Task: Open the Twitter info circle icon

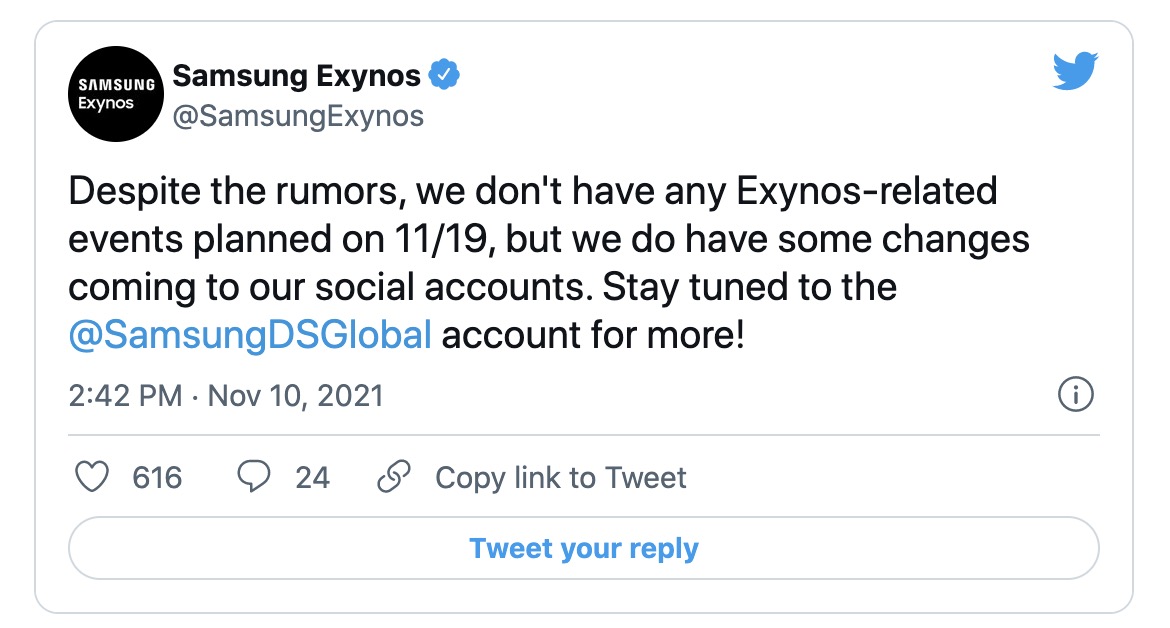Action: [x=1075, y=395]
